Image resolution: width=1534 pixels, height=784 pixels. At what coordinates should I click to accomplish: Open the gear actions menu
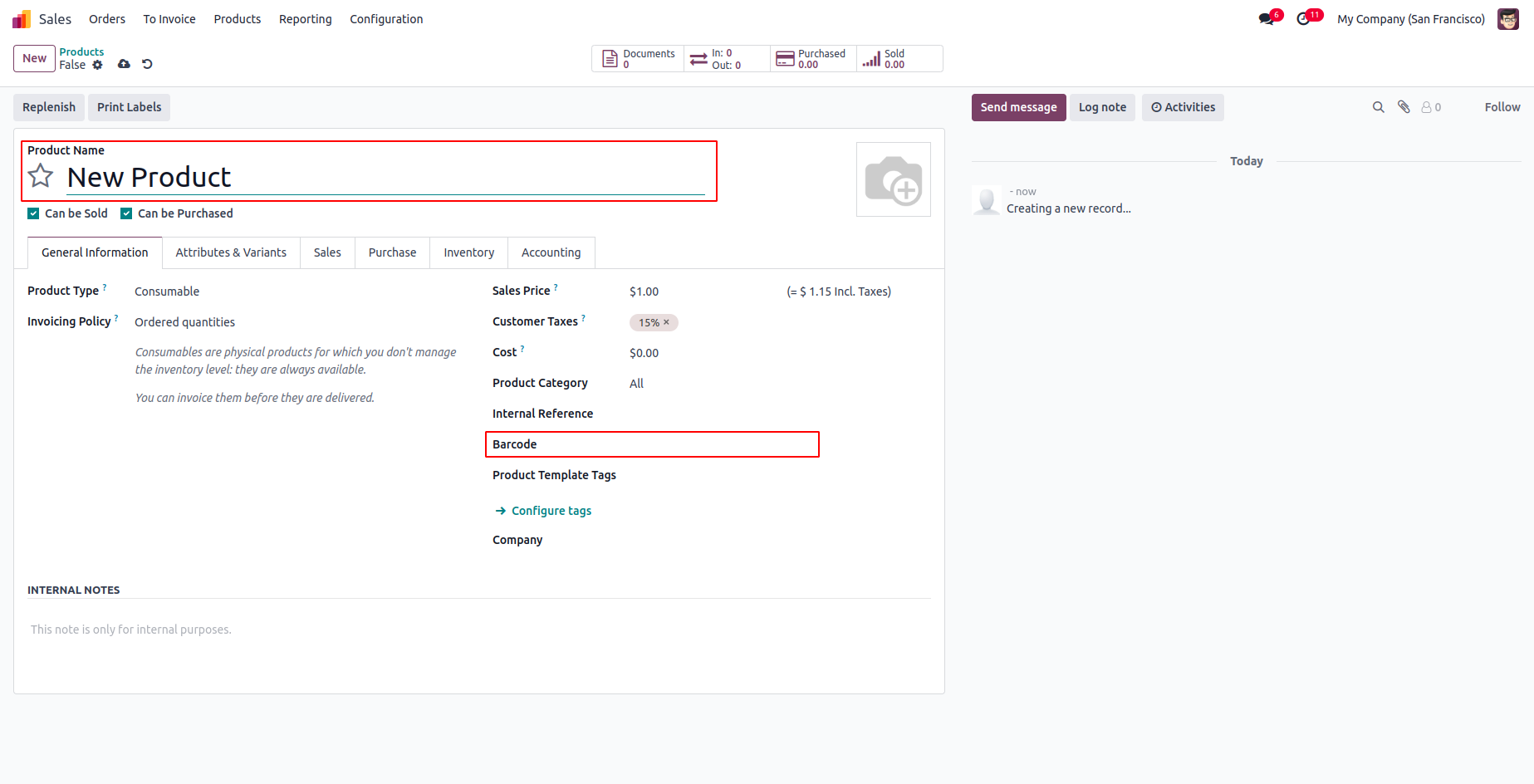(98, 65)
